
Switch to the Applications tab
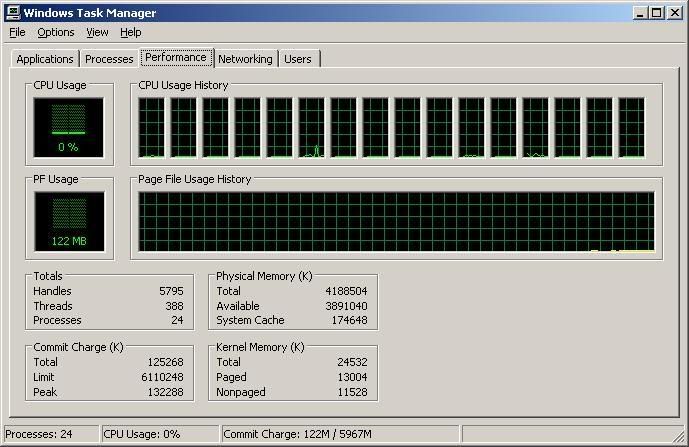tap(45, 59)
